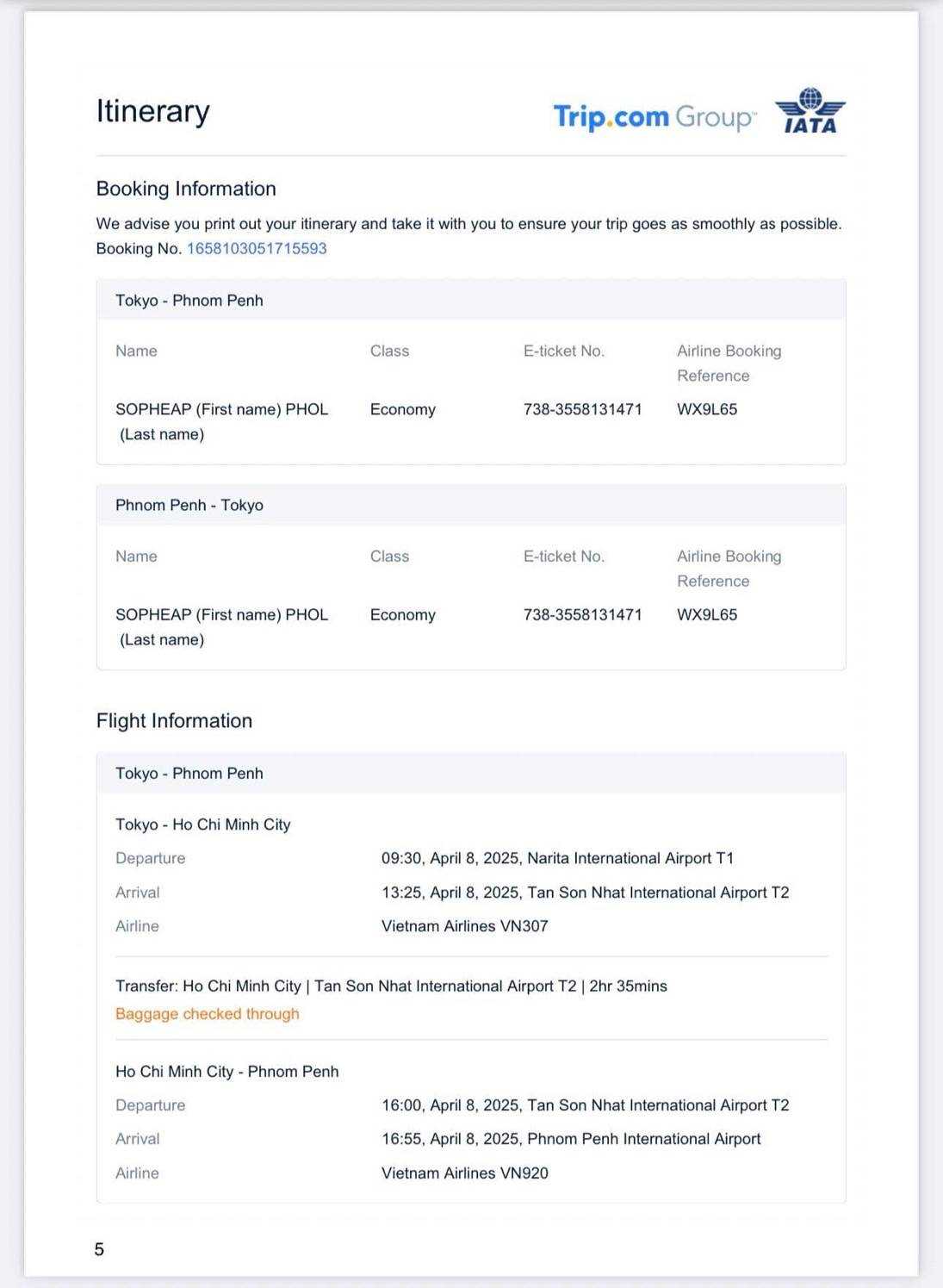Click the Tokyo - Phnom Penh flight section header

tap(189, 774)
